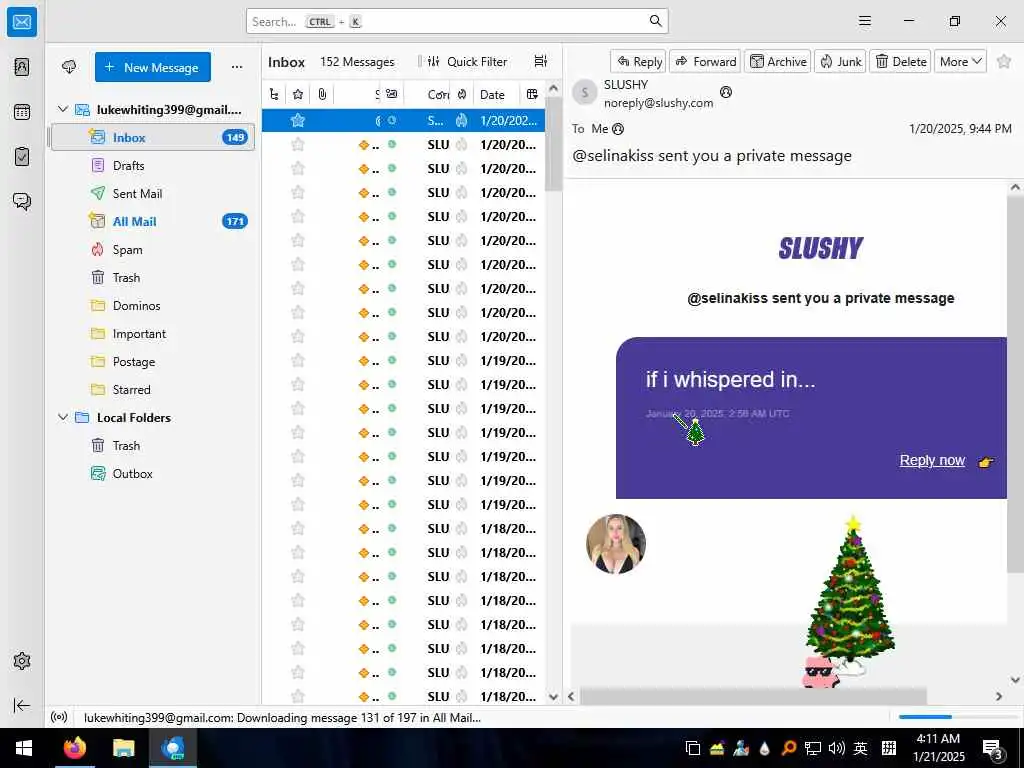Viewport: 1024px width, 768px height.
Task: Open File Explorer from taskbar
Action: tap(123, 748)
